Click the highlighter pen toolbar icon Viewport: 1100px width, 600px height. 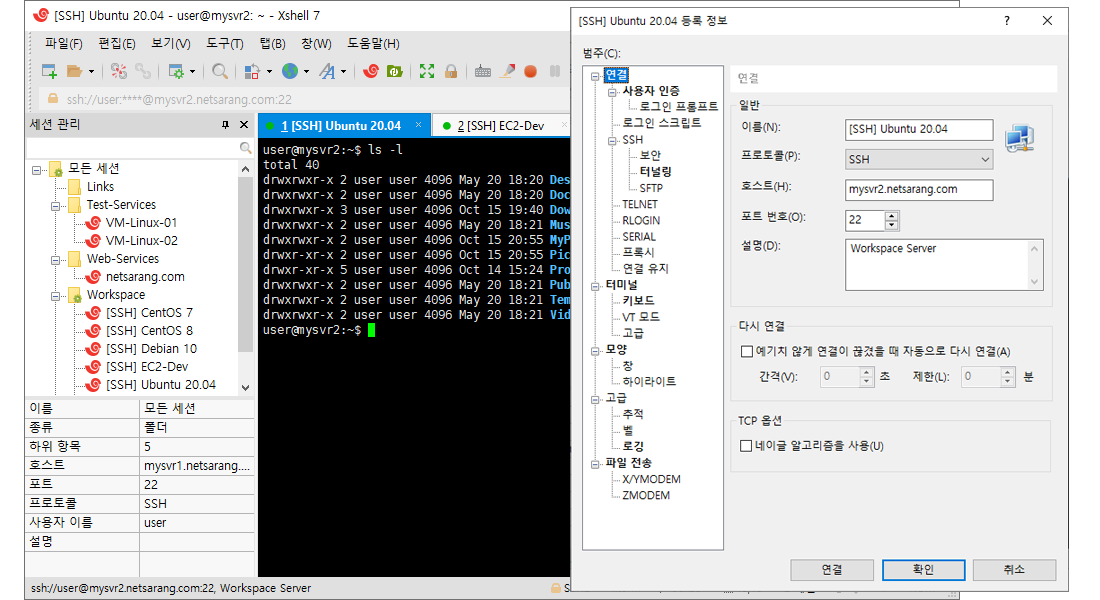coord(507,71)
